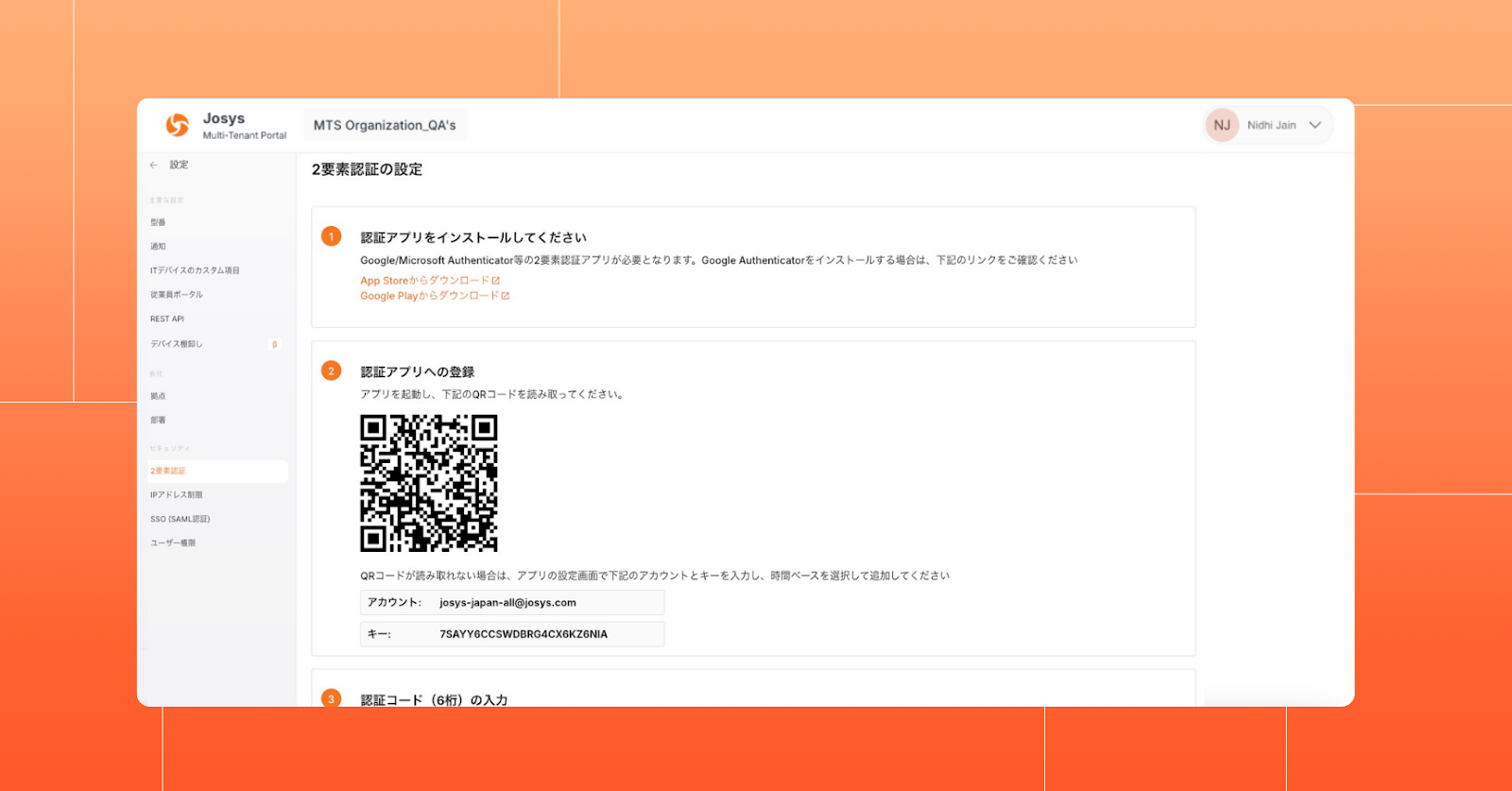Viewport: 1512px width, 791px height.
Task: Click the 主要な設定 section label
Action: point(166,200)
